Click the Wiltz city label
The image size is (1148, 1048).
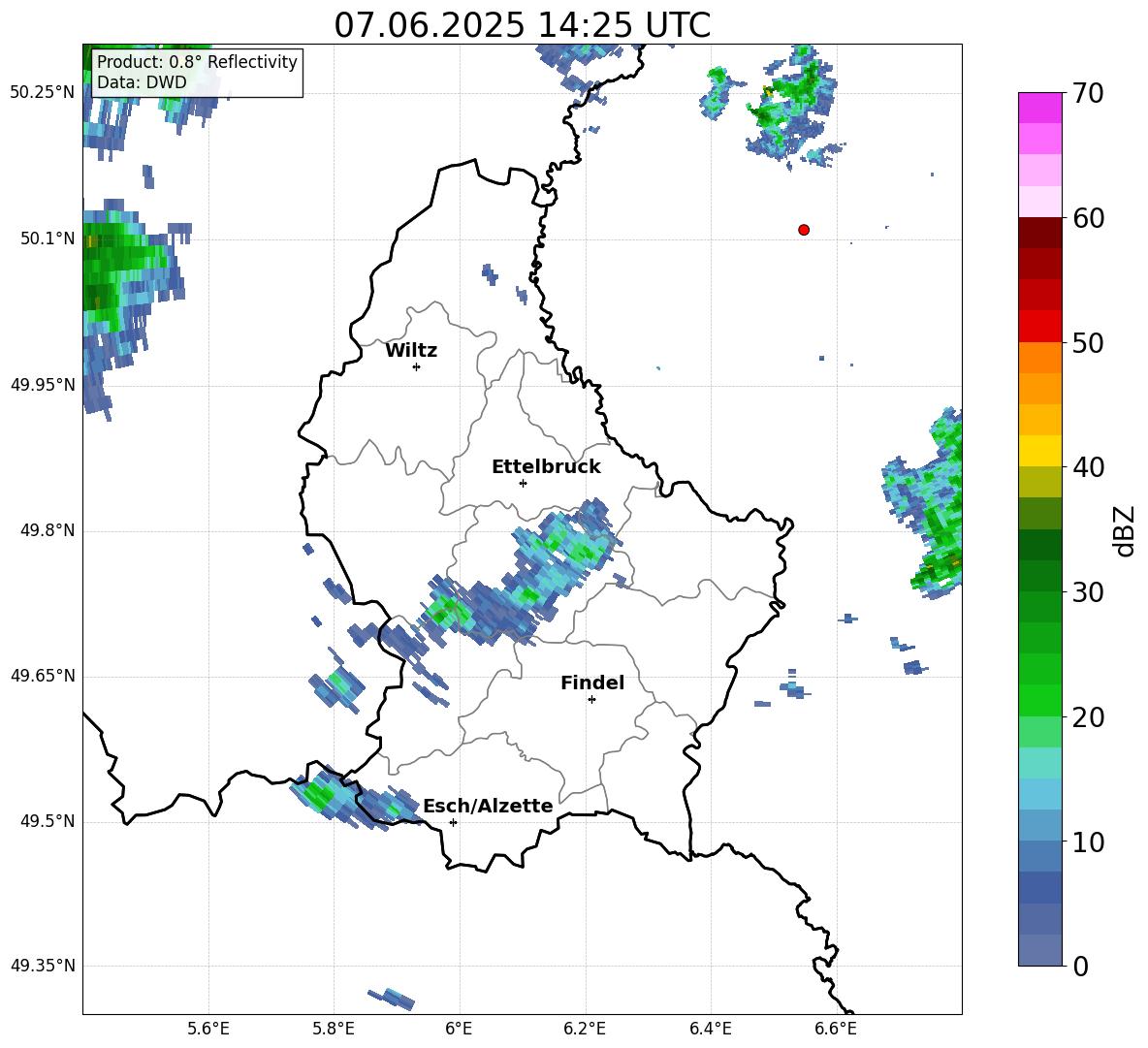tap(411, 351)
